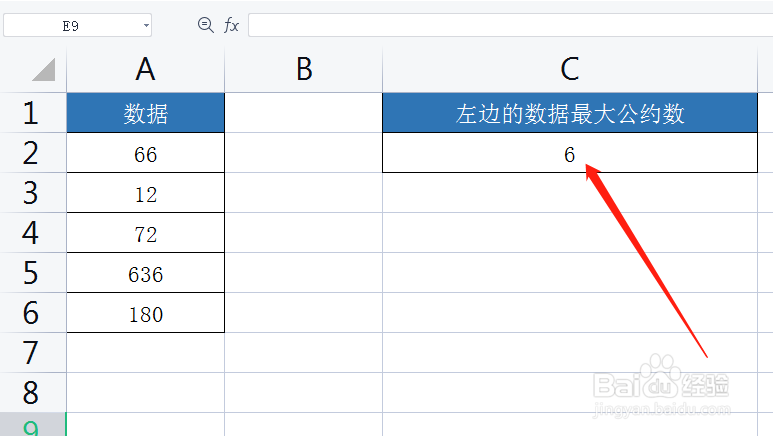
Task: Select row 4 header
Action: pyautogui.click(x=32, y=233)
